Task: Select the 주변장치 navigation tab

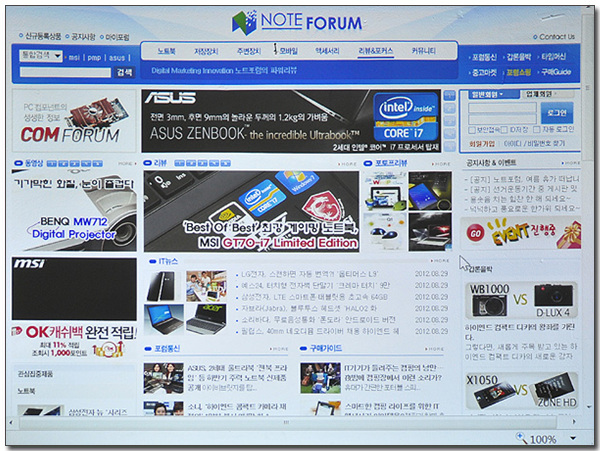Action: pyautogui.click(x=249, y=51)
